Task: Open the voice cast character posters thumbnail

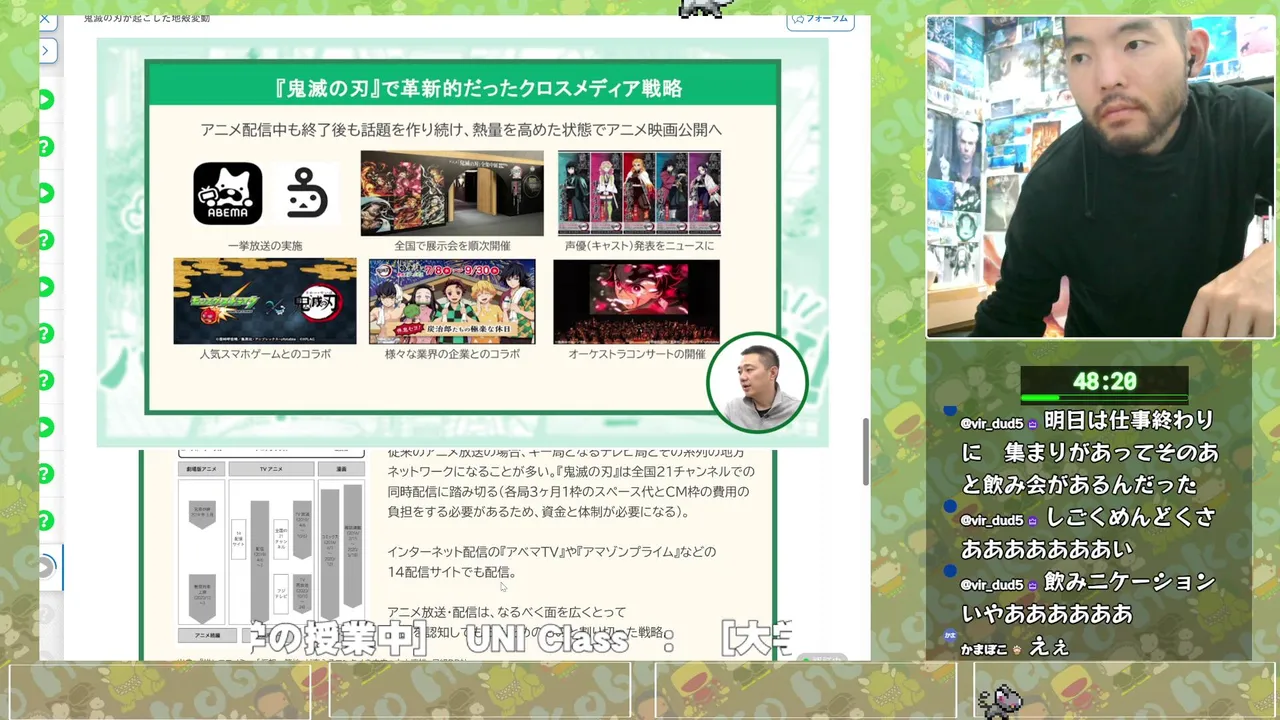Action: point(639,193)
